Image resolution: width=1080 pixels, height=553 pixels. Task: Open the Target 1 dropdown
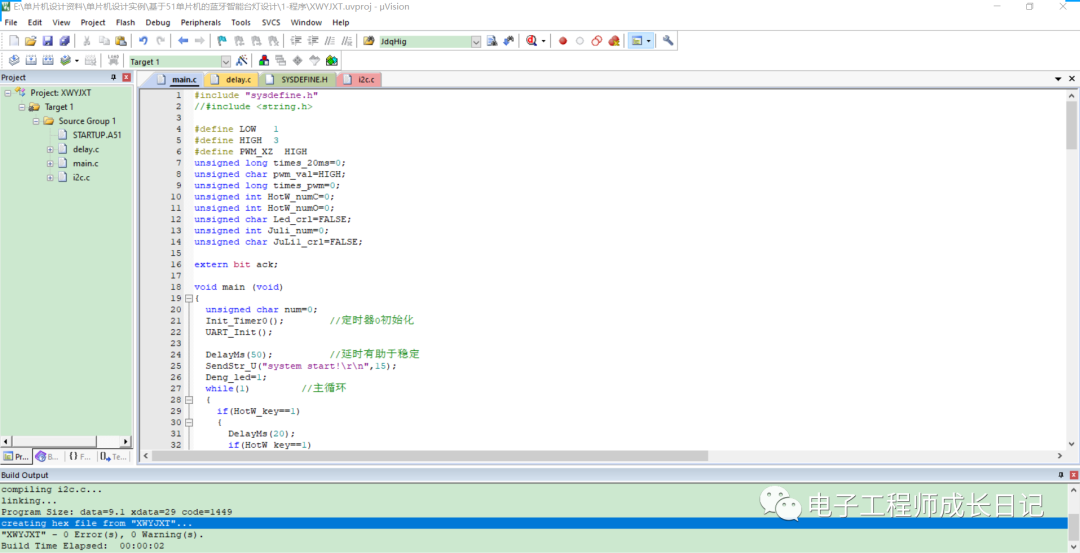point(225,61)
